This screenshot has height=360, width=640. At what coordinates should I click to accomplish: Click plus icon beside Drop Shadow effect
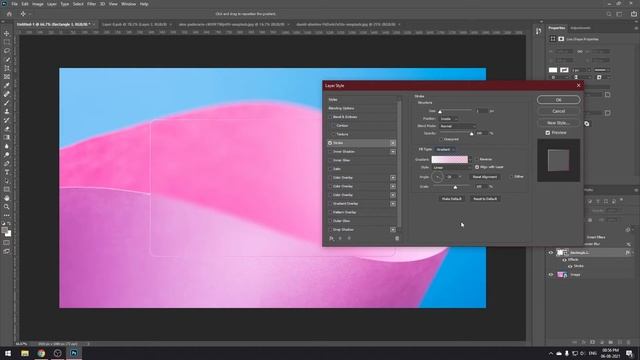click(x=393, y=230)
